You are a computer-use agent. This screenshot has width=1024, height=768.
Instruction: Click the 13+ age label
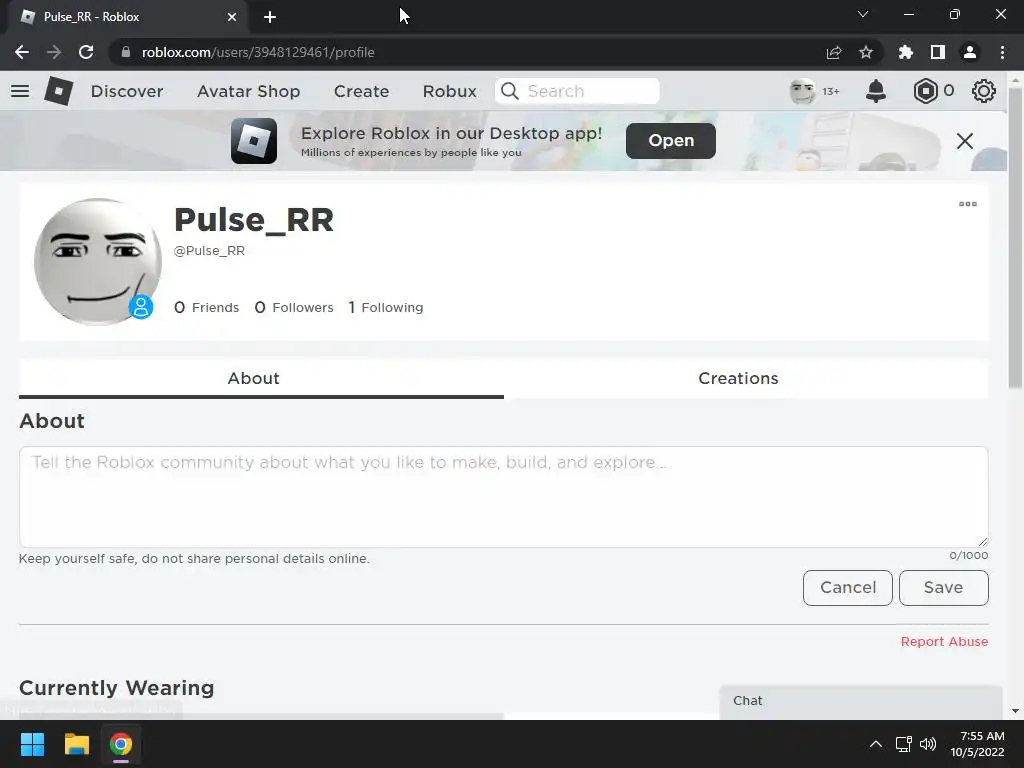[x=831, y=91]
